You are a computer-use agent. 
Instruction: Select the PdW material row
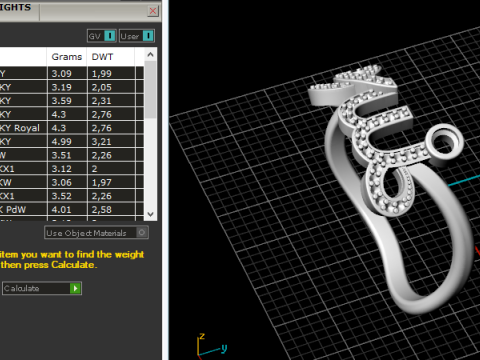[72, 210]
